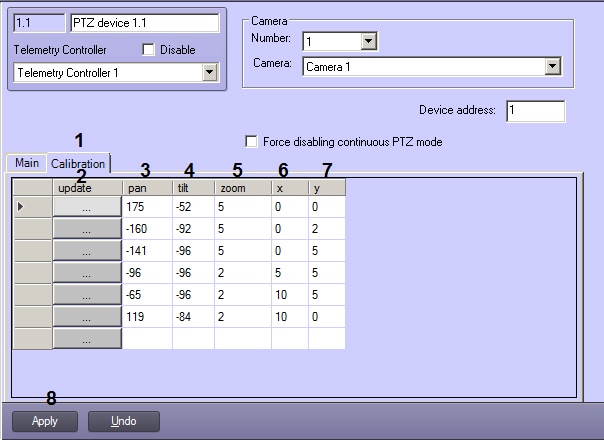Click the pan column header
This screenshot has width=604, height=440.
(x=148, y=188)
